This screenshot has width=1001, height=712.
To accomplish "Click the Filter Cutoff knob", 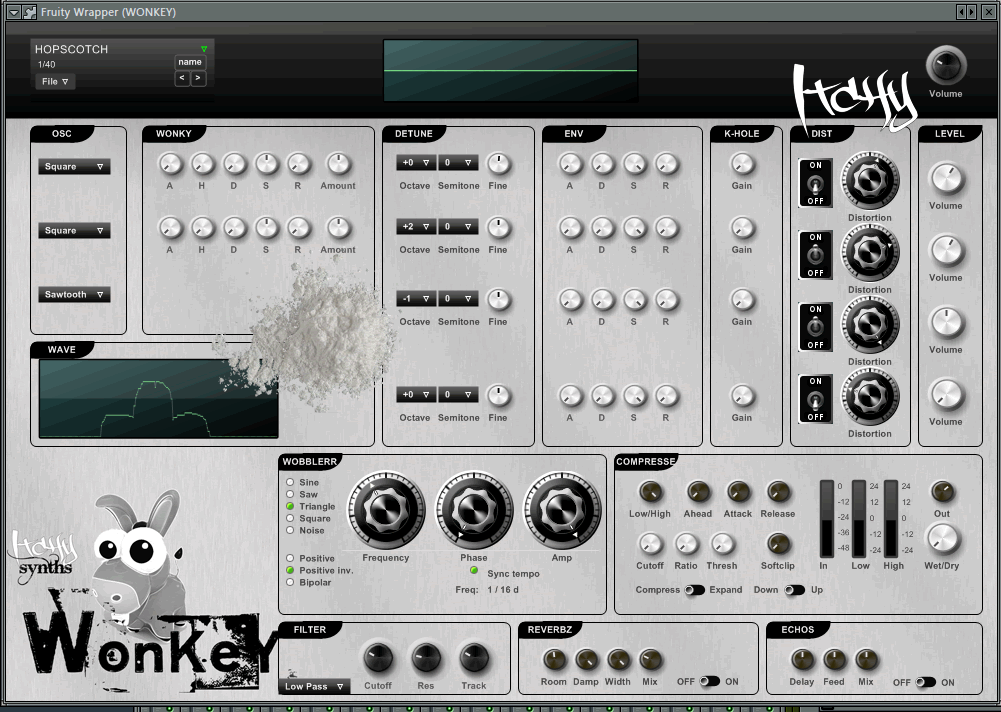I will coord(378,658).
